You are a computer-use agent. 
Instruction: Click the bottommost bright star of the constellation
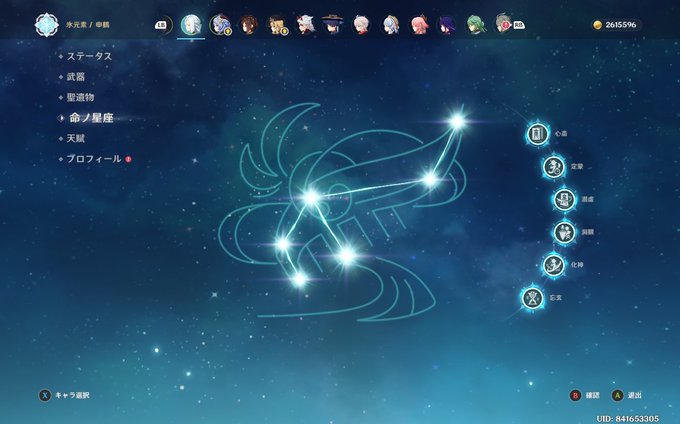tap(299, 280)
